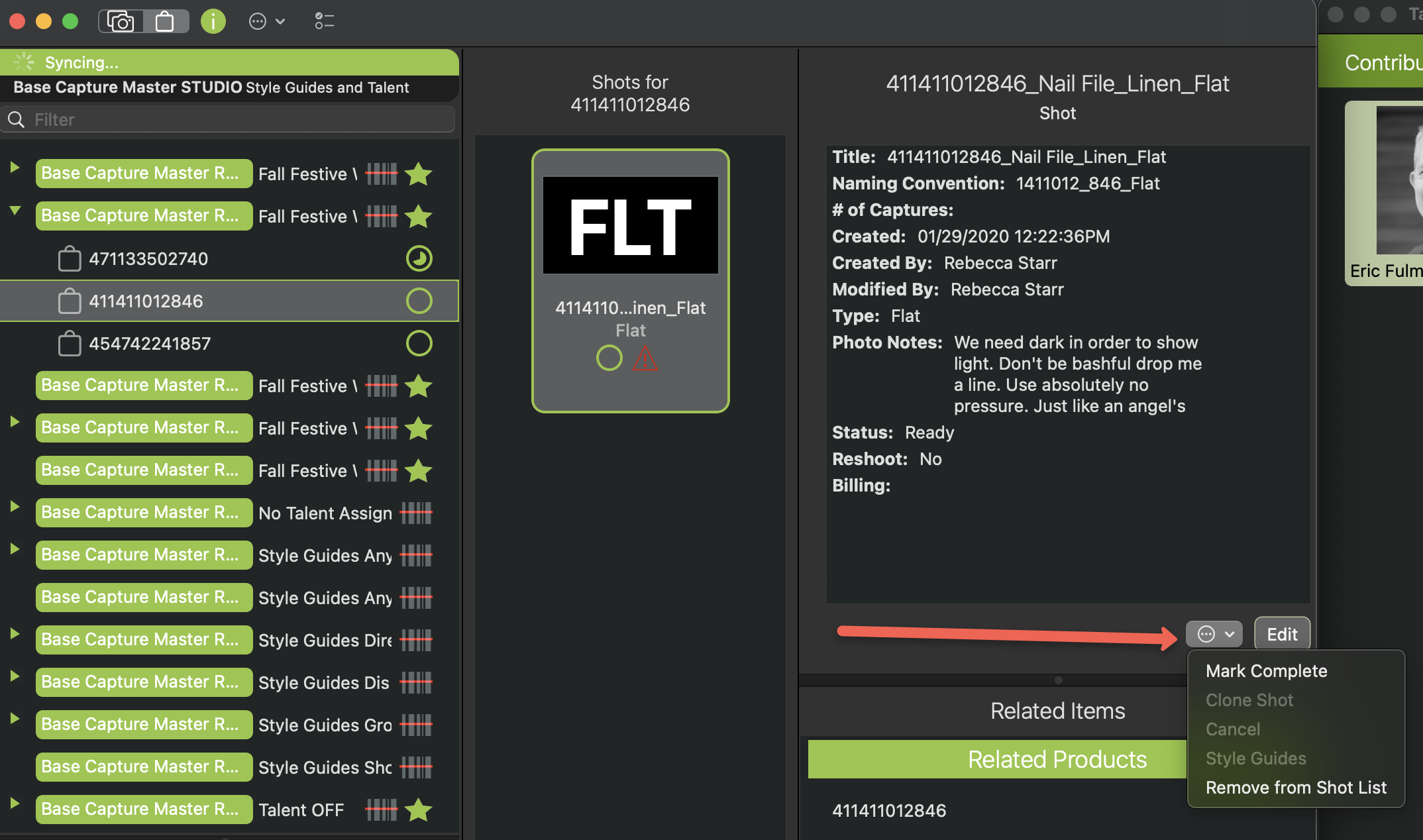Click bag icon next to 454742241857
This screenshot has width=1423, height=840.
70,344
